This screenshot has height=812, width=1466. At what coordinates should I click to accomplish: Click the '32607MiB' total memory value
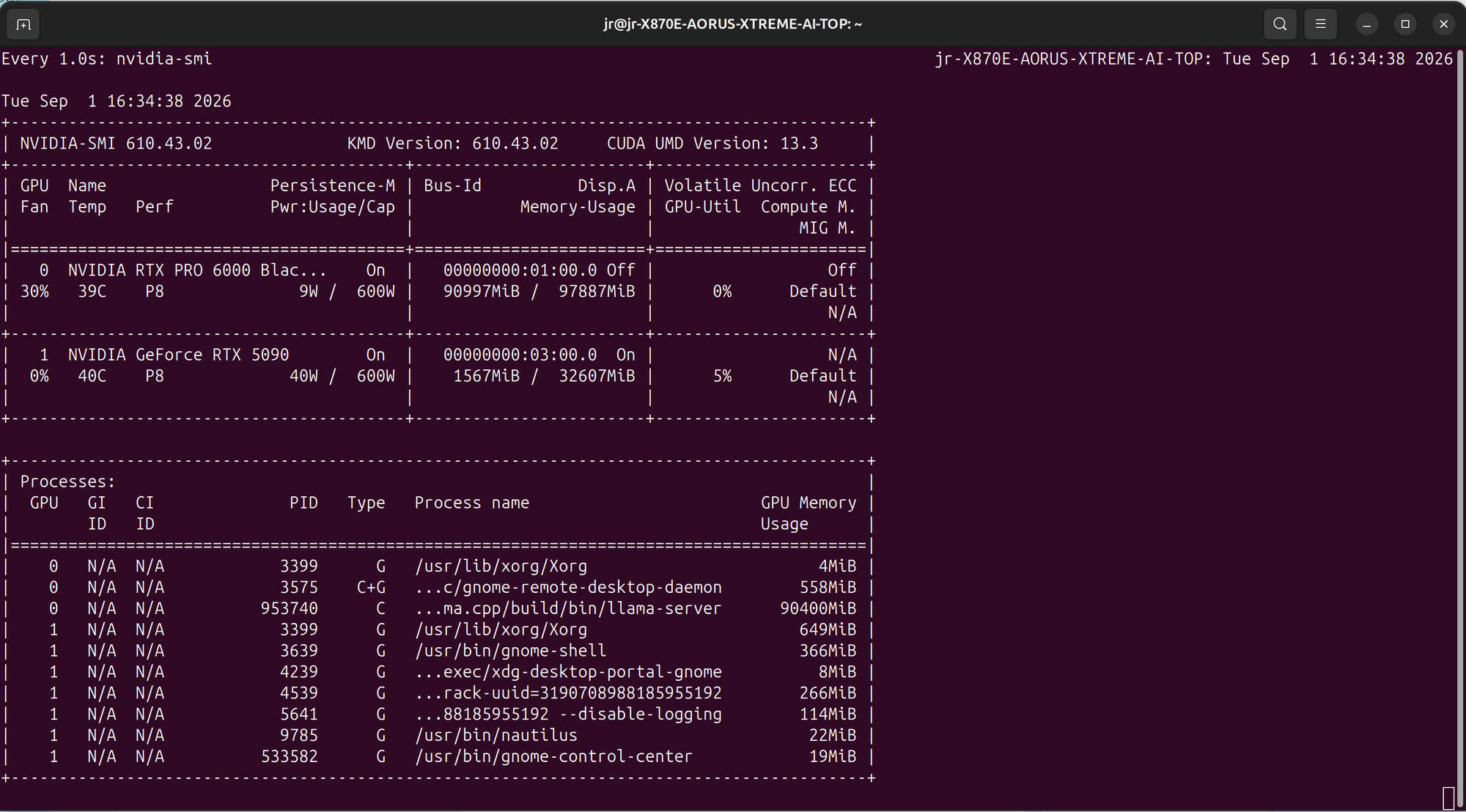coord(597,377)
